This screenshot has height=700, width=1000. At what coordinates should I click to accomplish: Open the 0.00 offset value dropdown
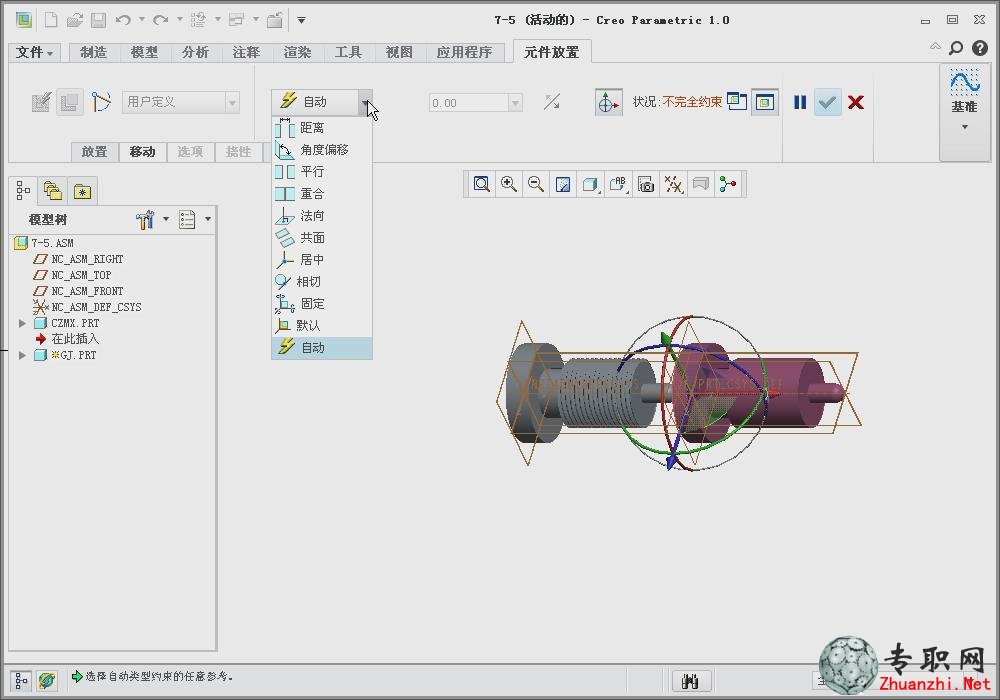click(515, 103)
